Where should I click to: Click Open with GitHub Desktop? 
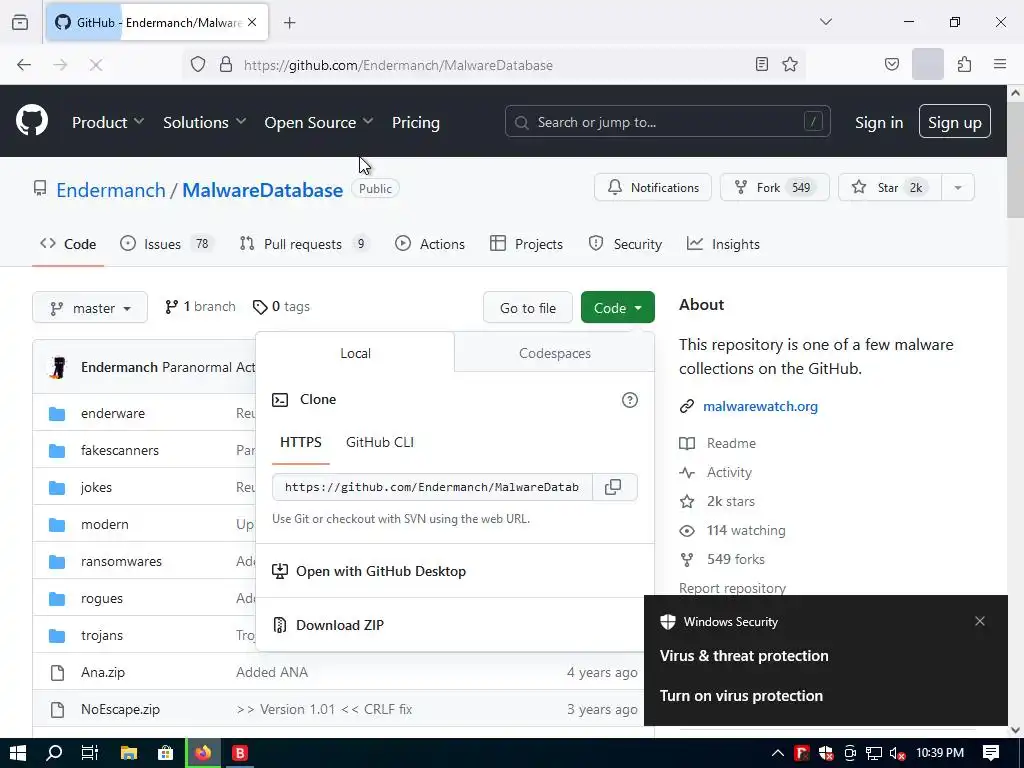tap(370, 571)
